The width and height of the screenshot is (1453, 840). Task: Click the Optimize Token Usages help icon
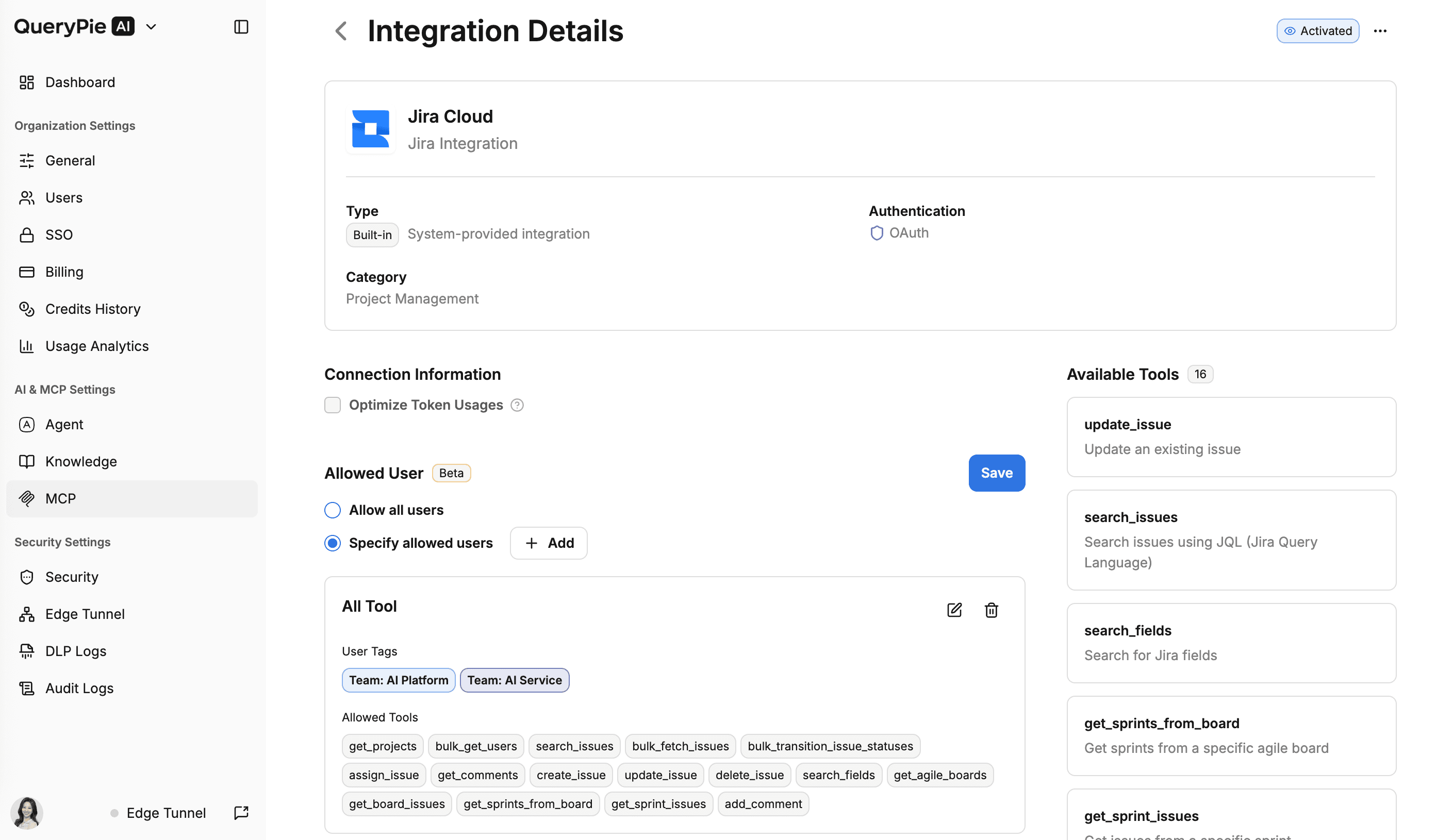point(517,405)
